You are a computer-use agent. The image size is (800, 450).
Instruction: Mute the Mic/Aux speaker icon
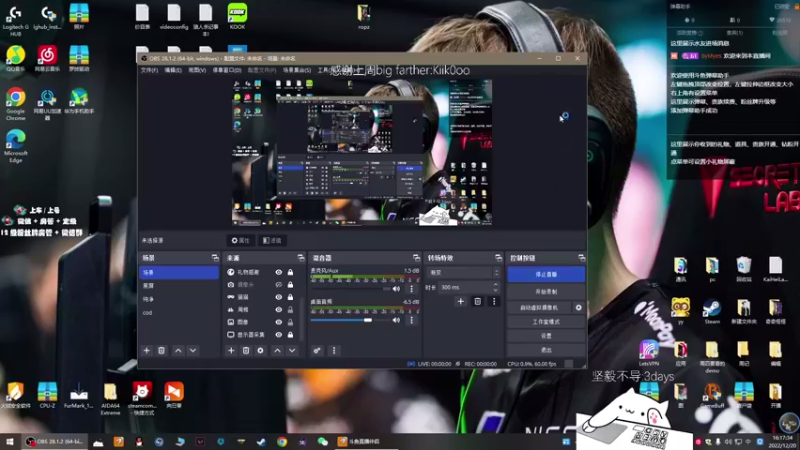396,289
